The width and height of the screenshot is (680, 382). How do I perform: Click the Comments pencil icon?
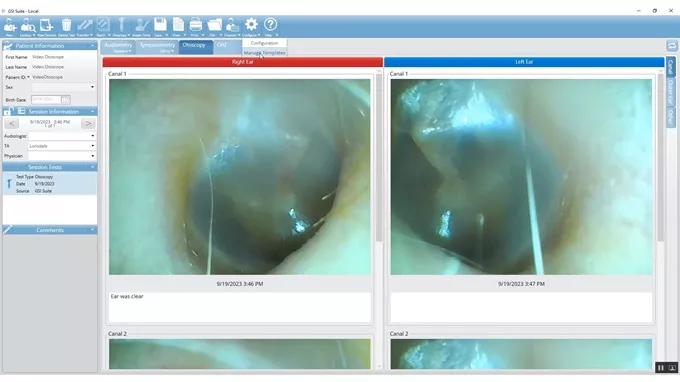click(x=7, y=229)
